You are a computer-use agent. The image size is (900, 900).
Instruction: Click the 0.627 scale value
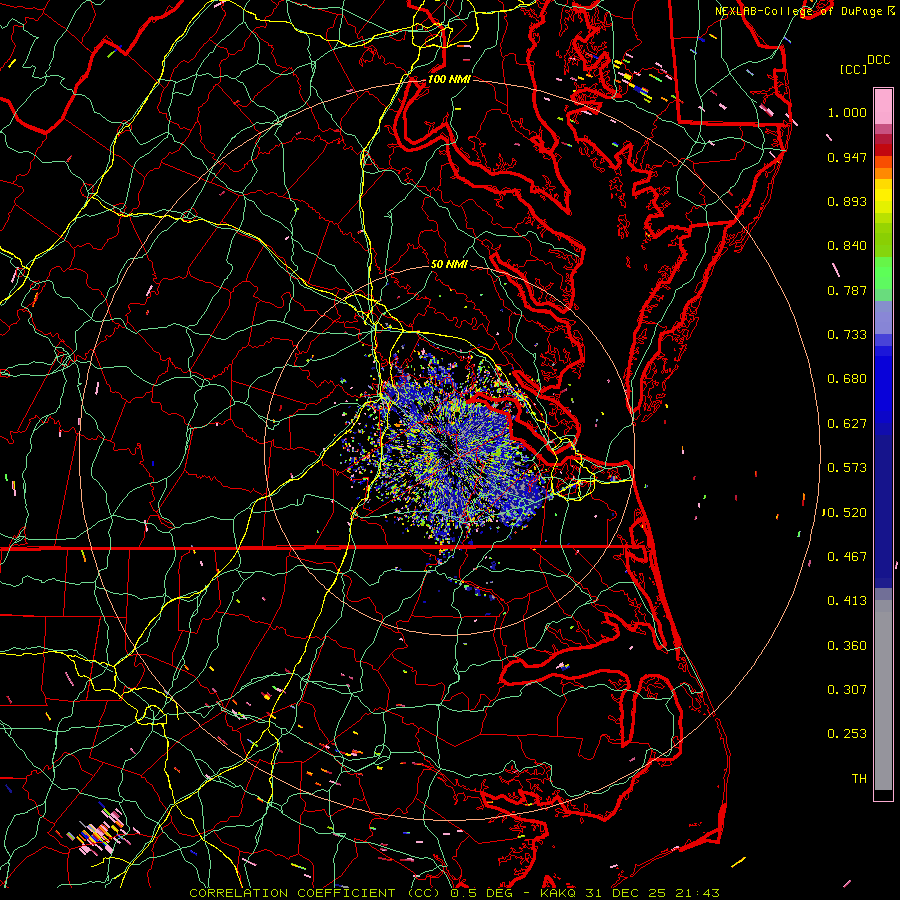847,424
